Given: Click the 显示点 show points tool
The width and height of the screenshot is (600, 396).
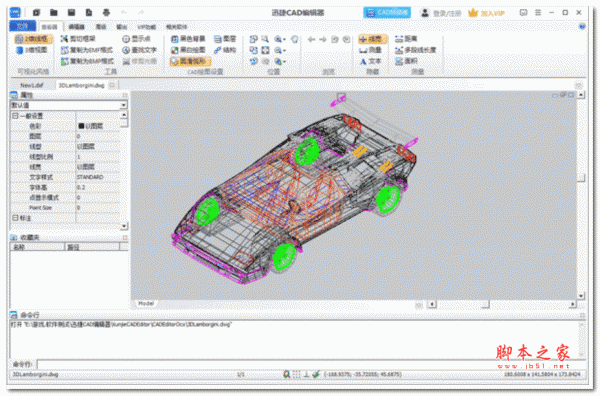Looking at the screenshot, I should 137,39.
